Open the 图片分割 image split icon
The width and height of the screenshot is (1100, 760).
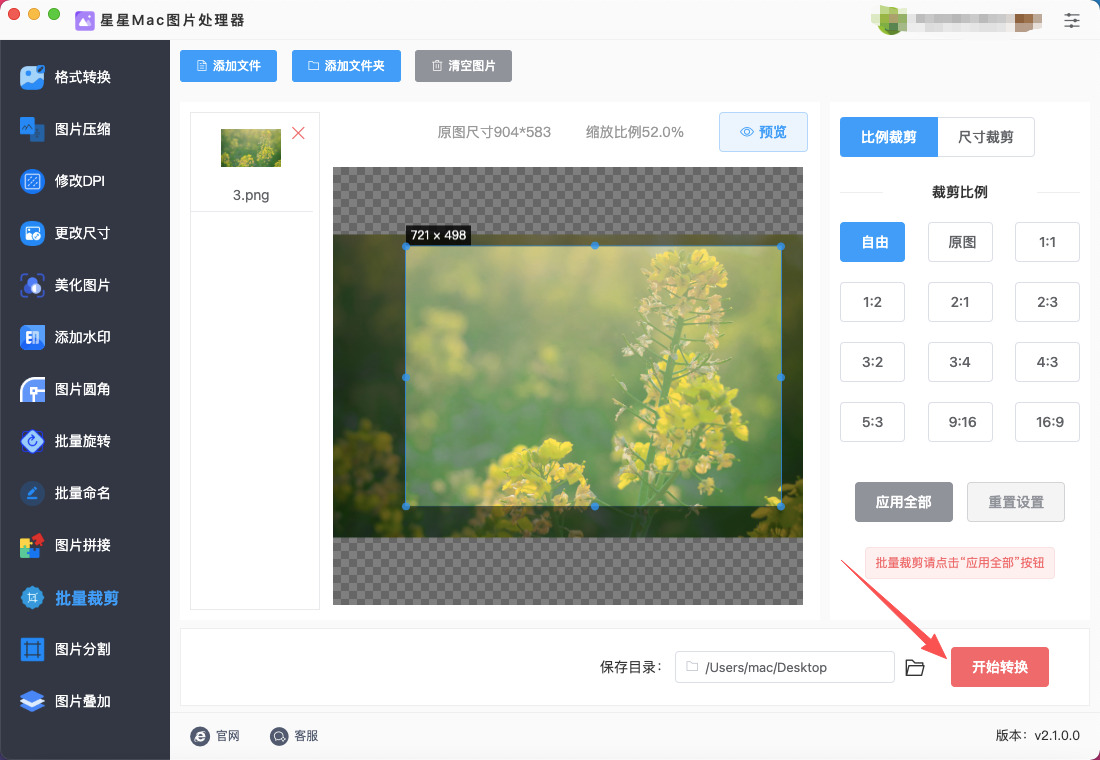(x=32, y=649)
